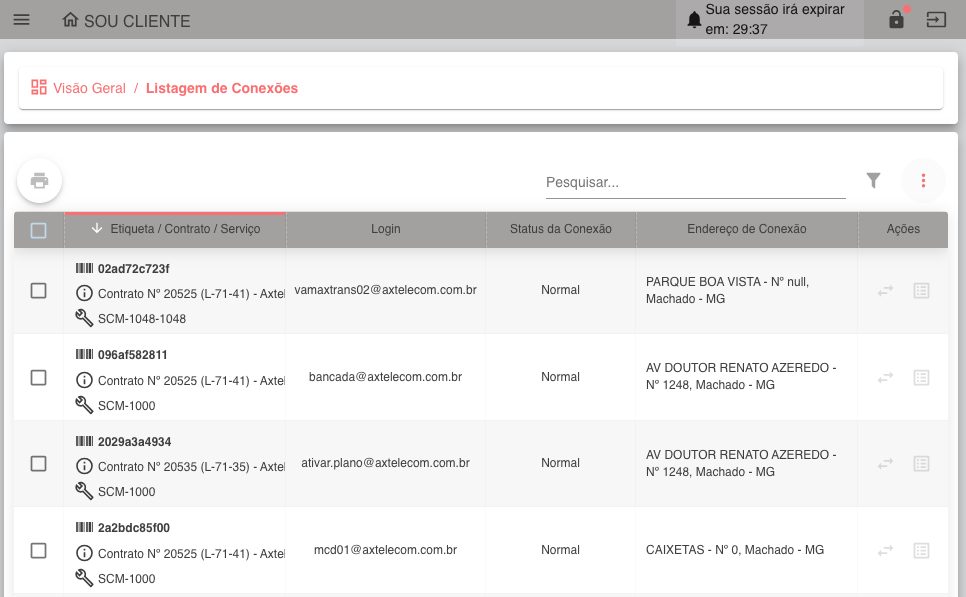Open the filter funnel icon
Image resolution: width=966 pixels, height=597 pixels.
click(x=873, y=180)
